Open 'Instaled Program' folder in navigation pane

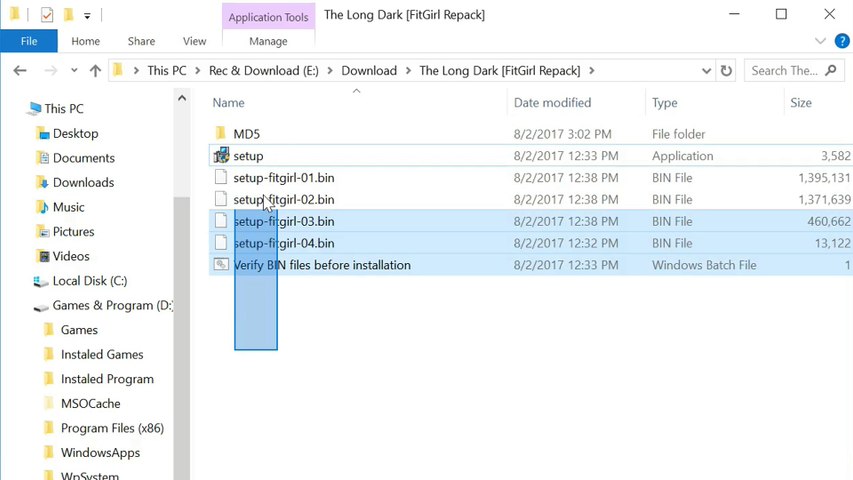[x=107, y=379]
